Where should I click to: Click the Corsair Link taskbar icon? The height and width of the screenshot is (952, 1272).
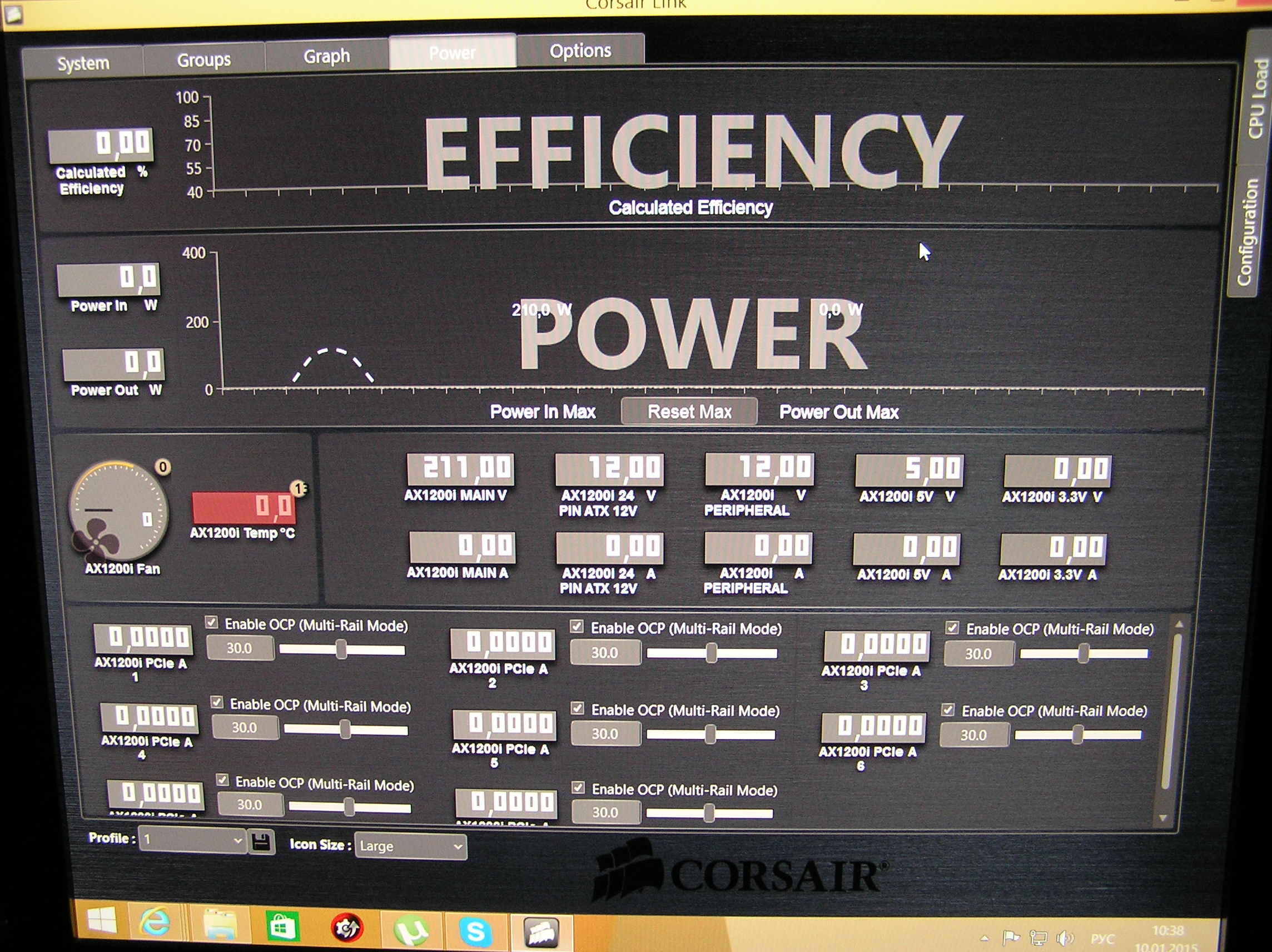541,931
